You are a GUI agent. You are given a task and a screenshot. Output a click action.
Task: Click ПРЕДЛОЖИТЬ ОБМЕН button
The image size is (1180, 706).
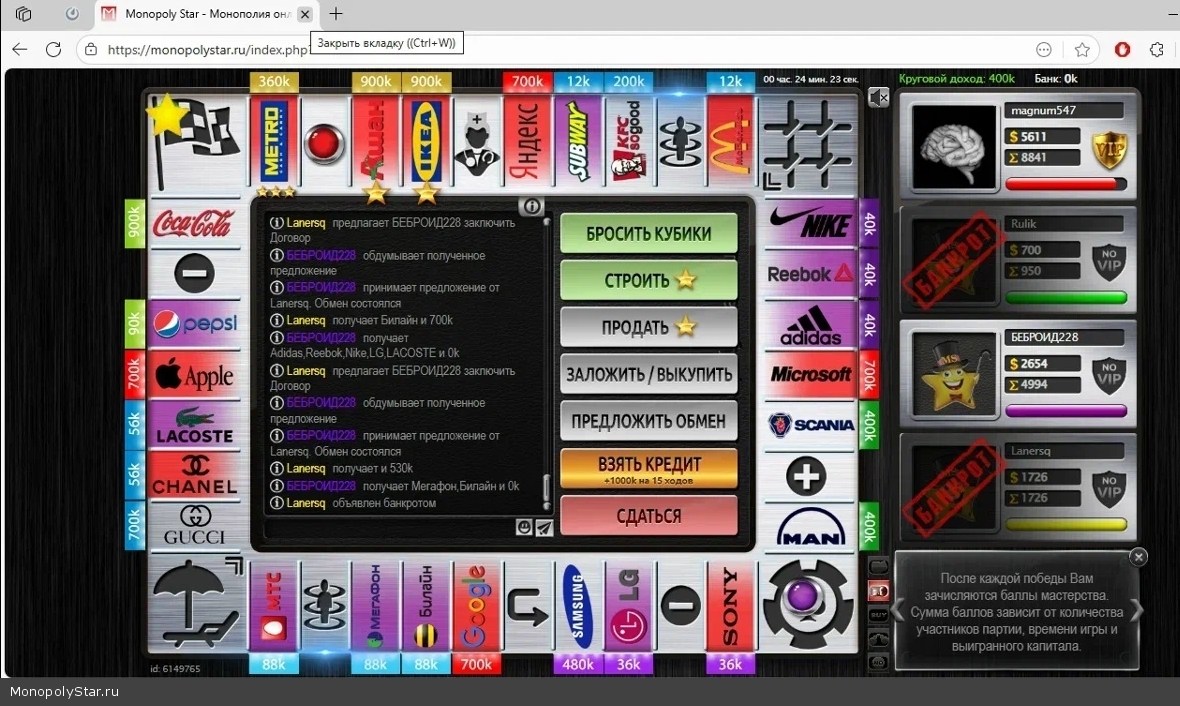click(x=649, y=421)
